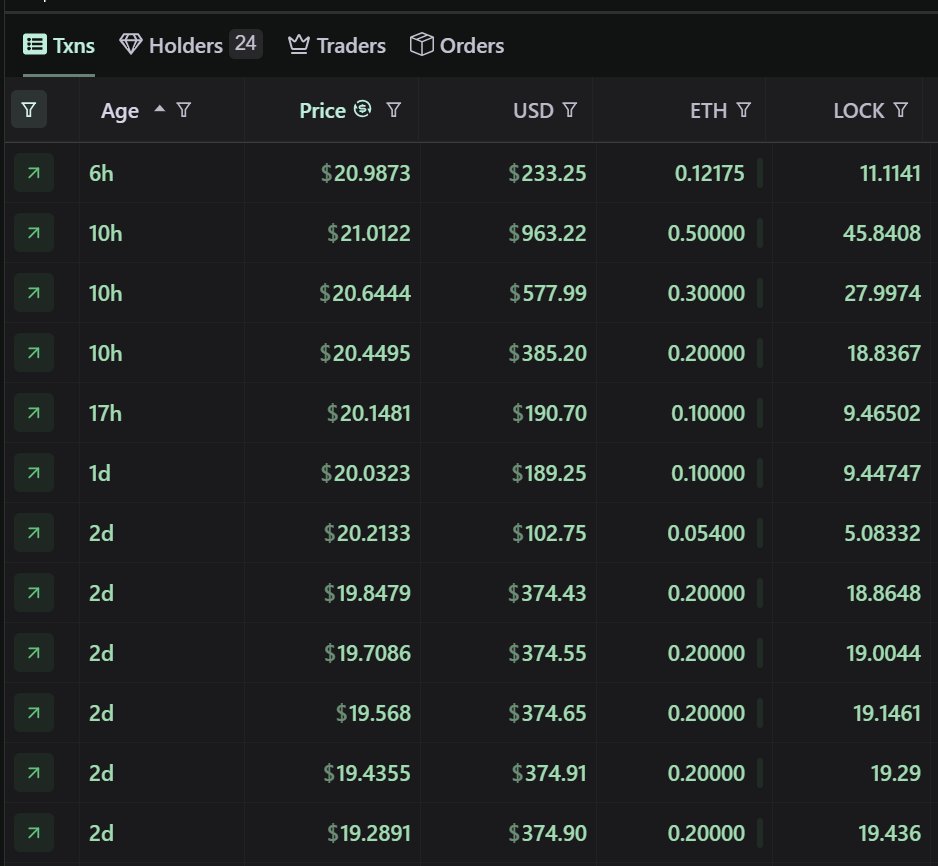Viewport: 938px width, 866px height.
Task: Click the LOCK value 19.29
Action: pos(896,773)
